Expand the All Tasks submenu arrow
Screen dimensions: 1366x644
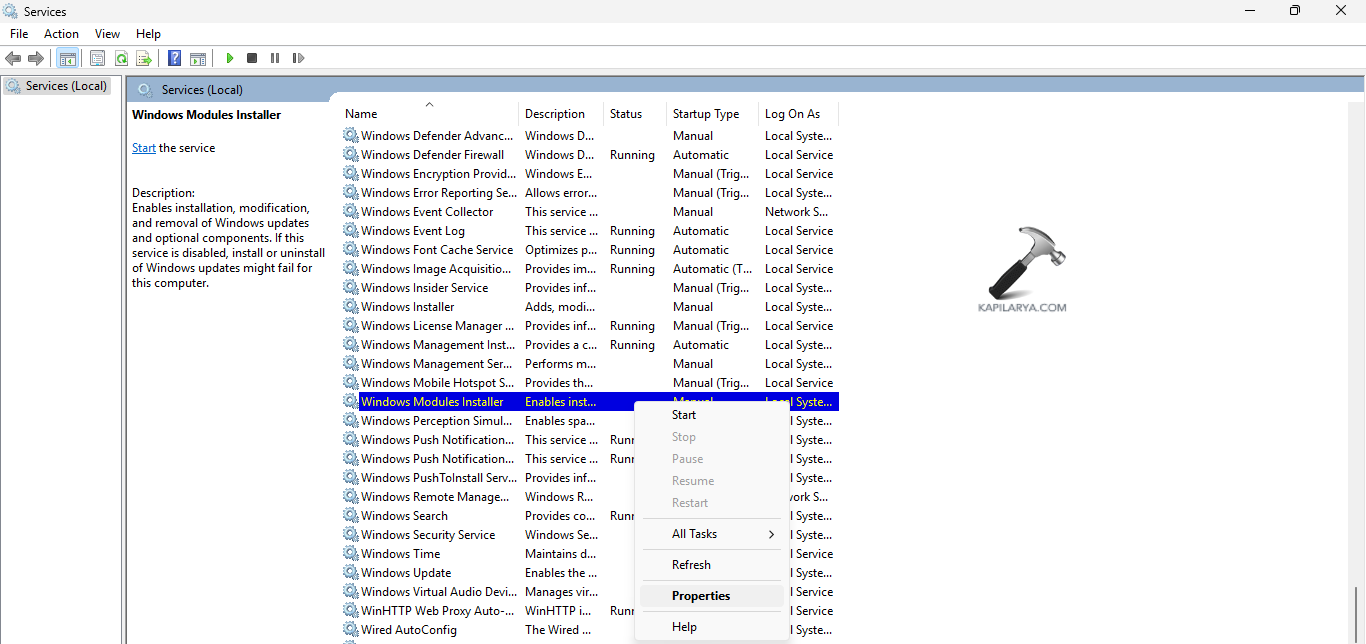(771, 534)
